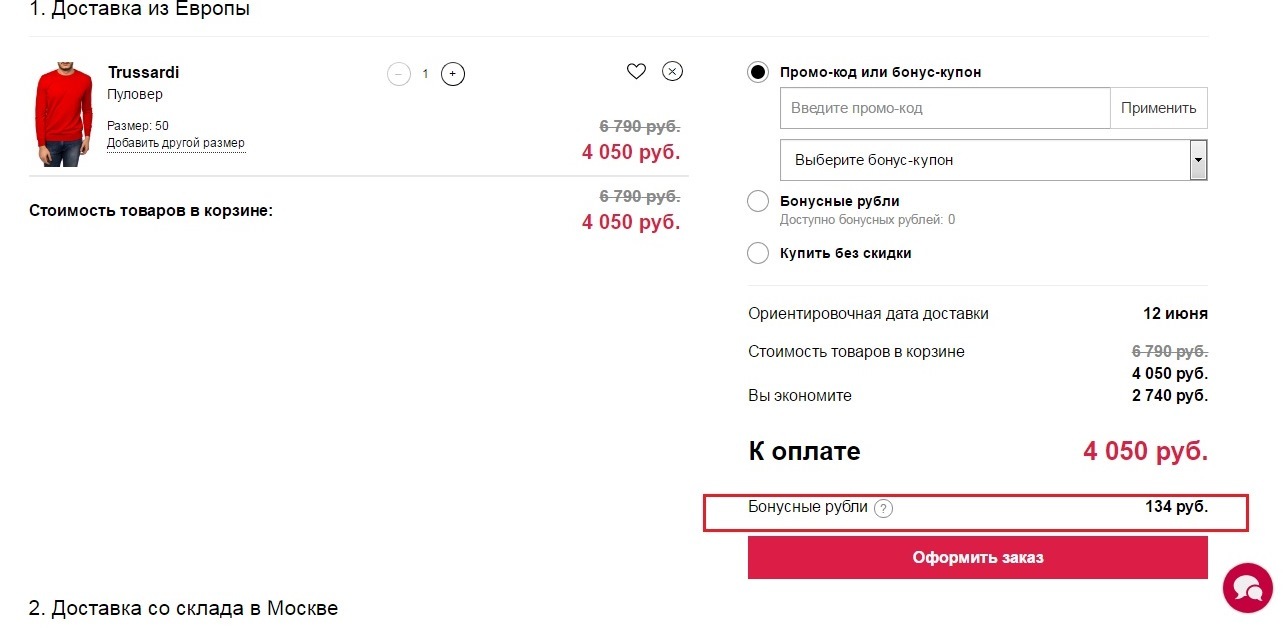Select Промо-код или бонус-купон radio option
The image size is (1283, 628).
coord(758,72)
